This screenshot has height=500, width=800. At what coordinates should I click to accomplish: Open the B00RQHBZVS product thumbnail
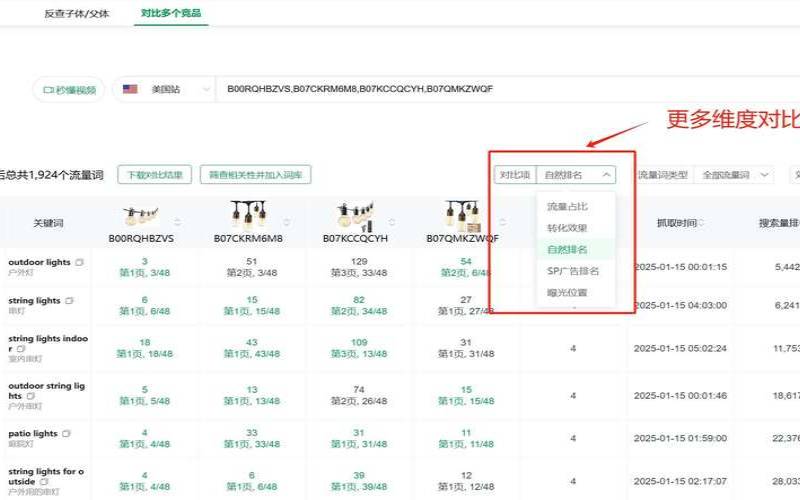coord(141,216)
